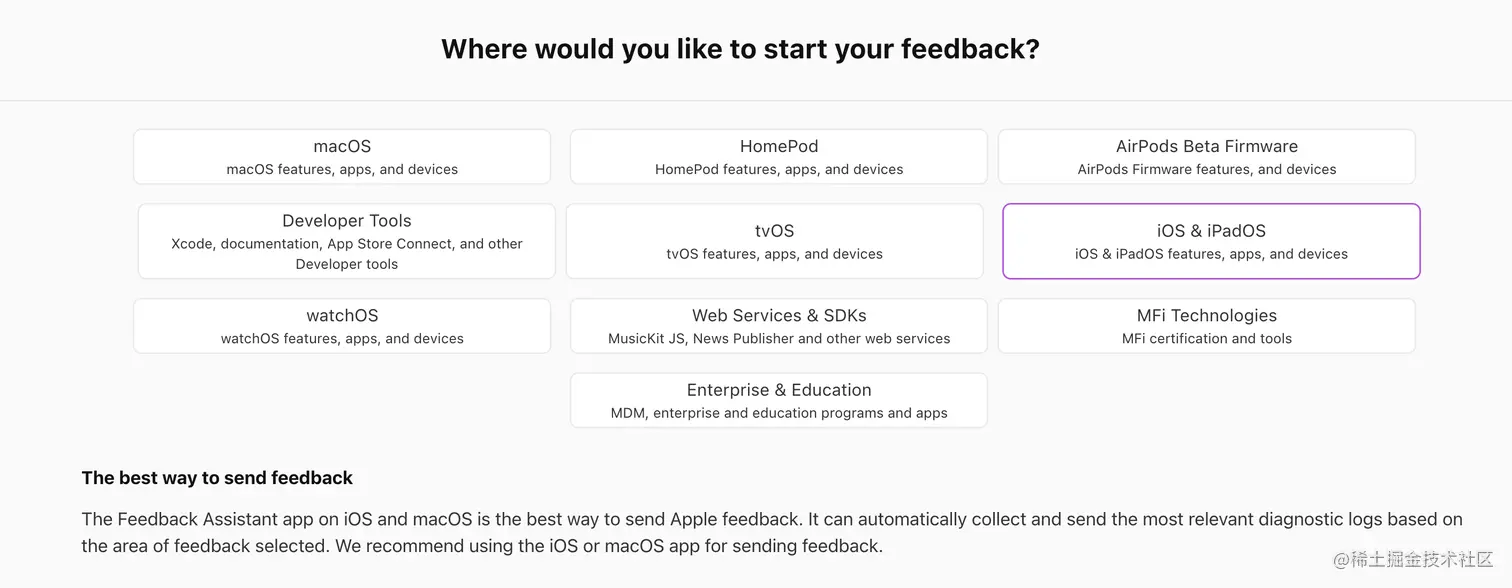
Task: Click the 'Where would you like to start your feedback?' heading
Action: tap(740, 49)
